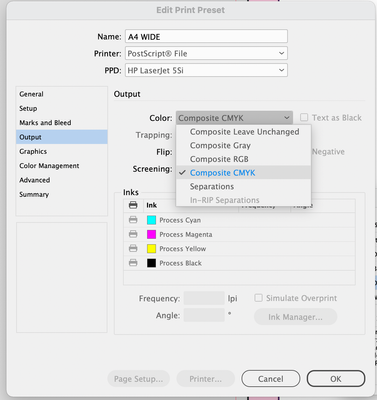The width and height of the screenshot is (377, 400).
Task: Select the checked Composite CMYK option
Action: tap(244, 173)
